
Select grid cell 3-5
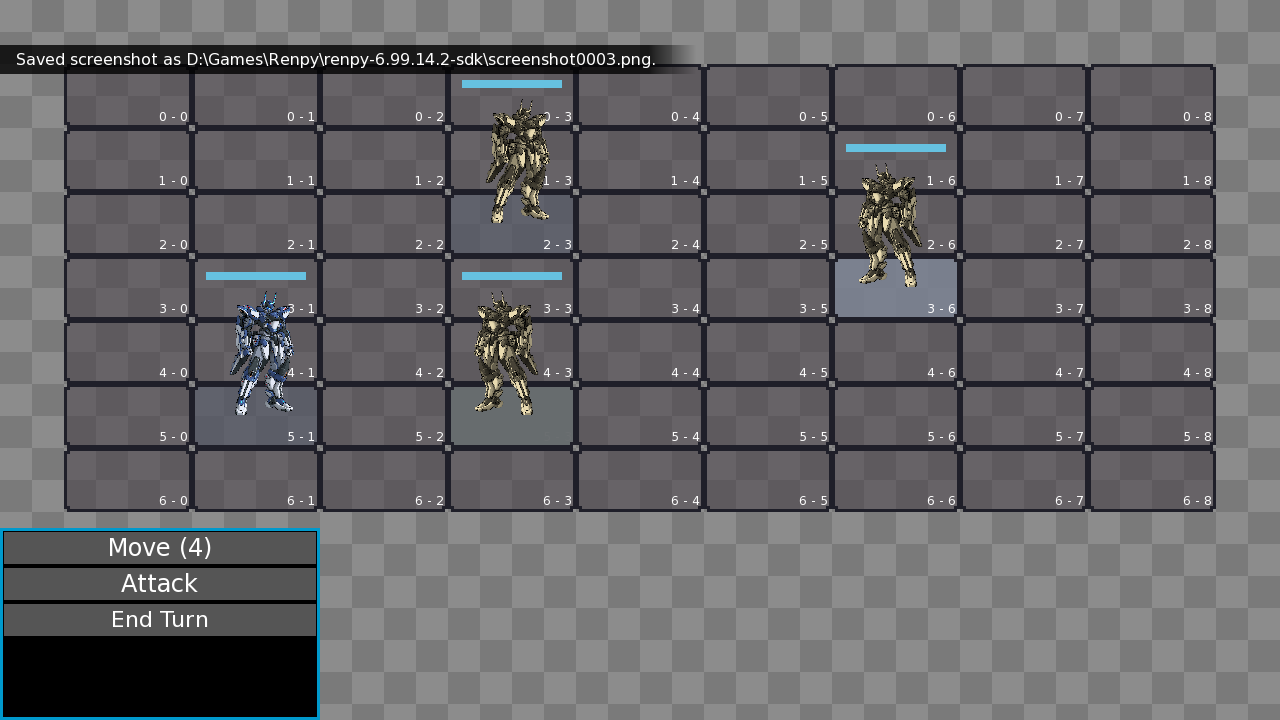[768, 288]
